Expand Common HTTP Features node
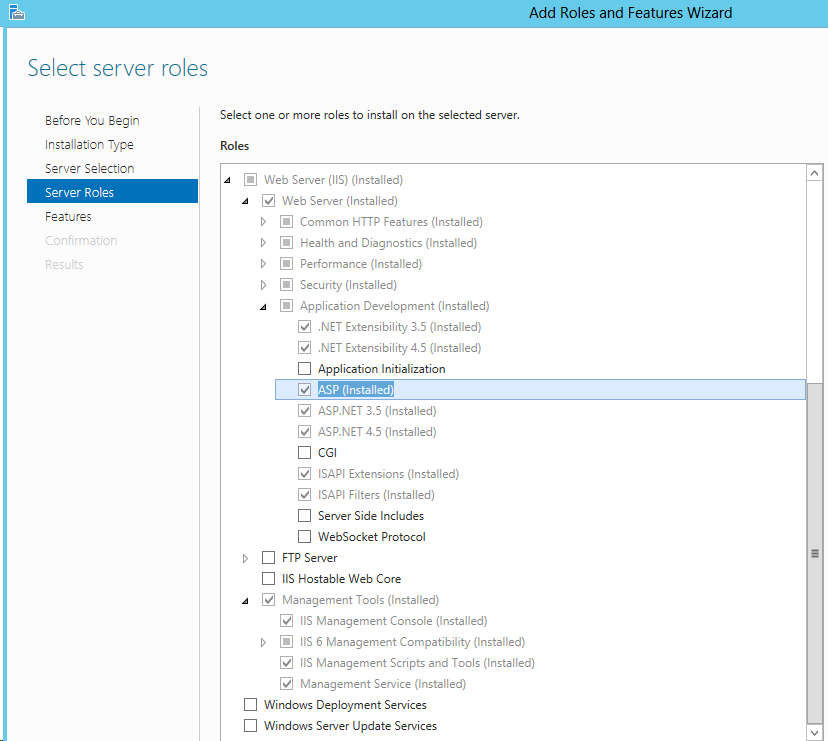 pyautogui.click(x=264, y=222)
